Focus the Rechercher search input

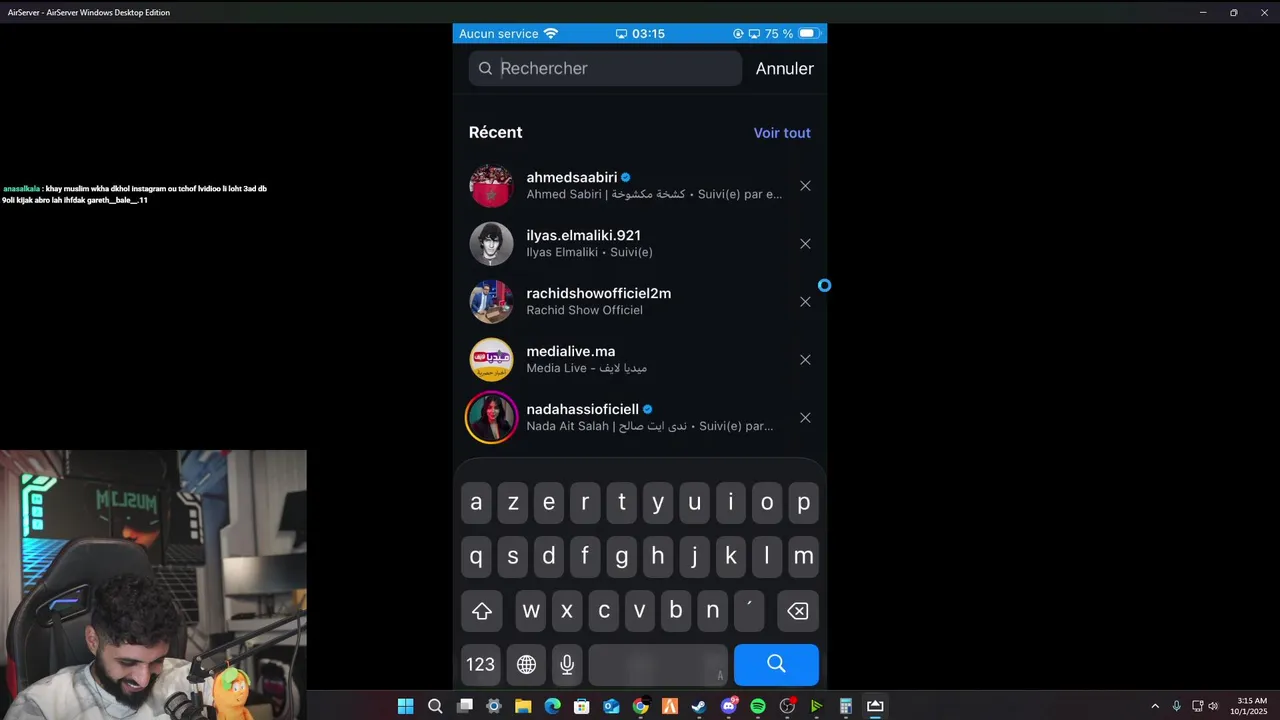click(605, 68)
